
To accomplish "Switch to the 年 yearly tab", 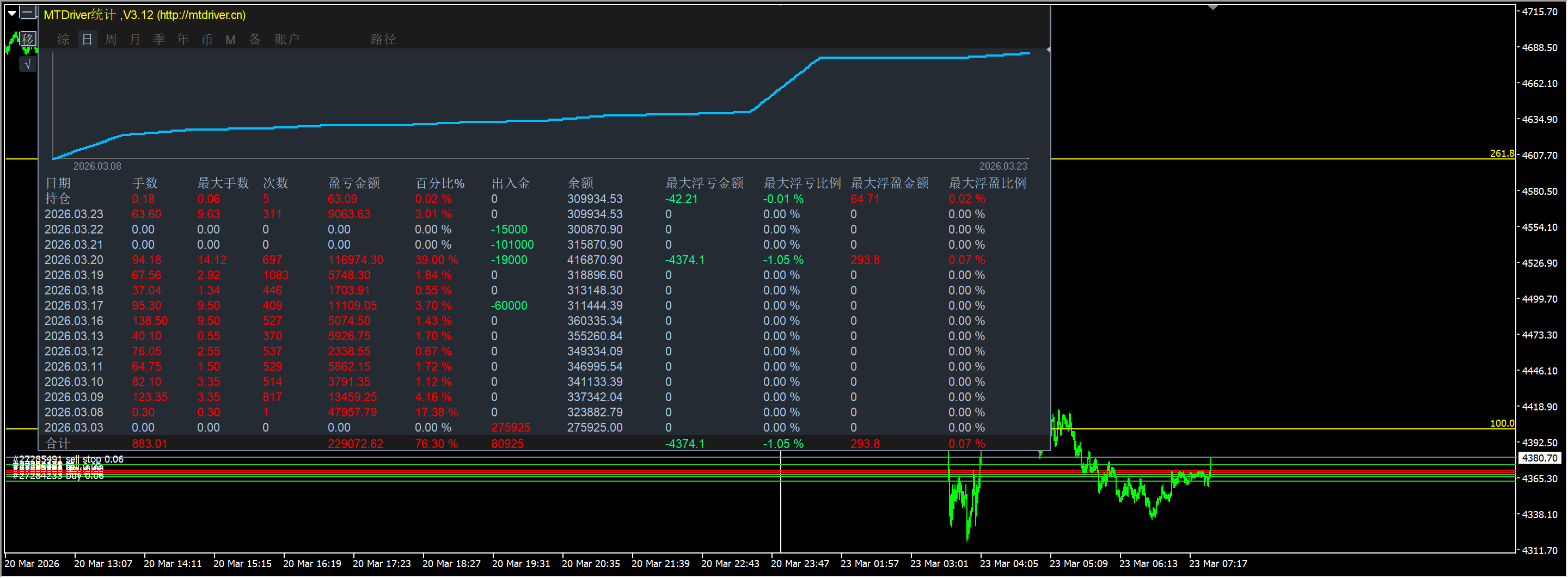I will [182, 40].
